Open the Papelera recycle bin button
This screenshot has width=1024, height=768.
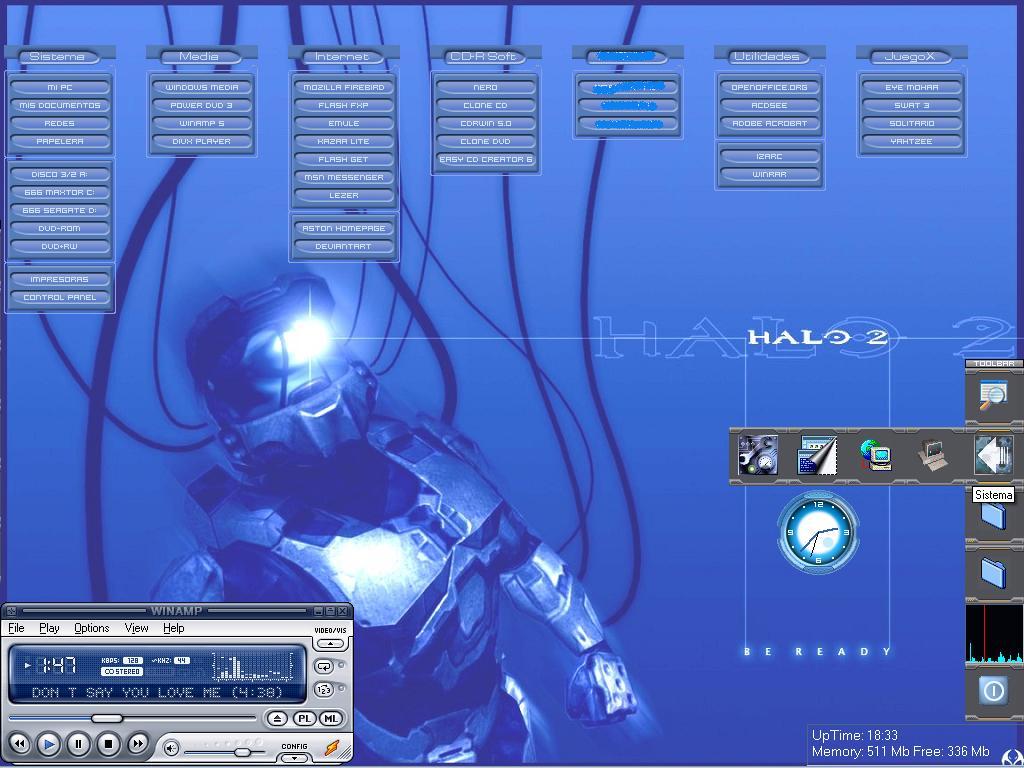59,141
